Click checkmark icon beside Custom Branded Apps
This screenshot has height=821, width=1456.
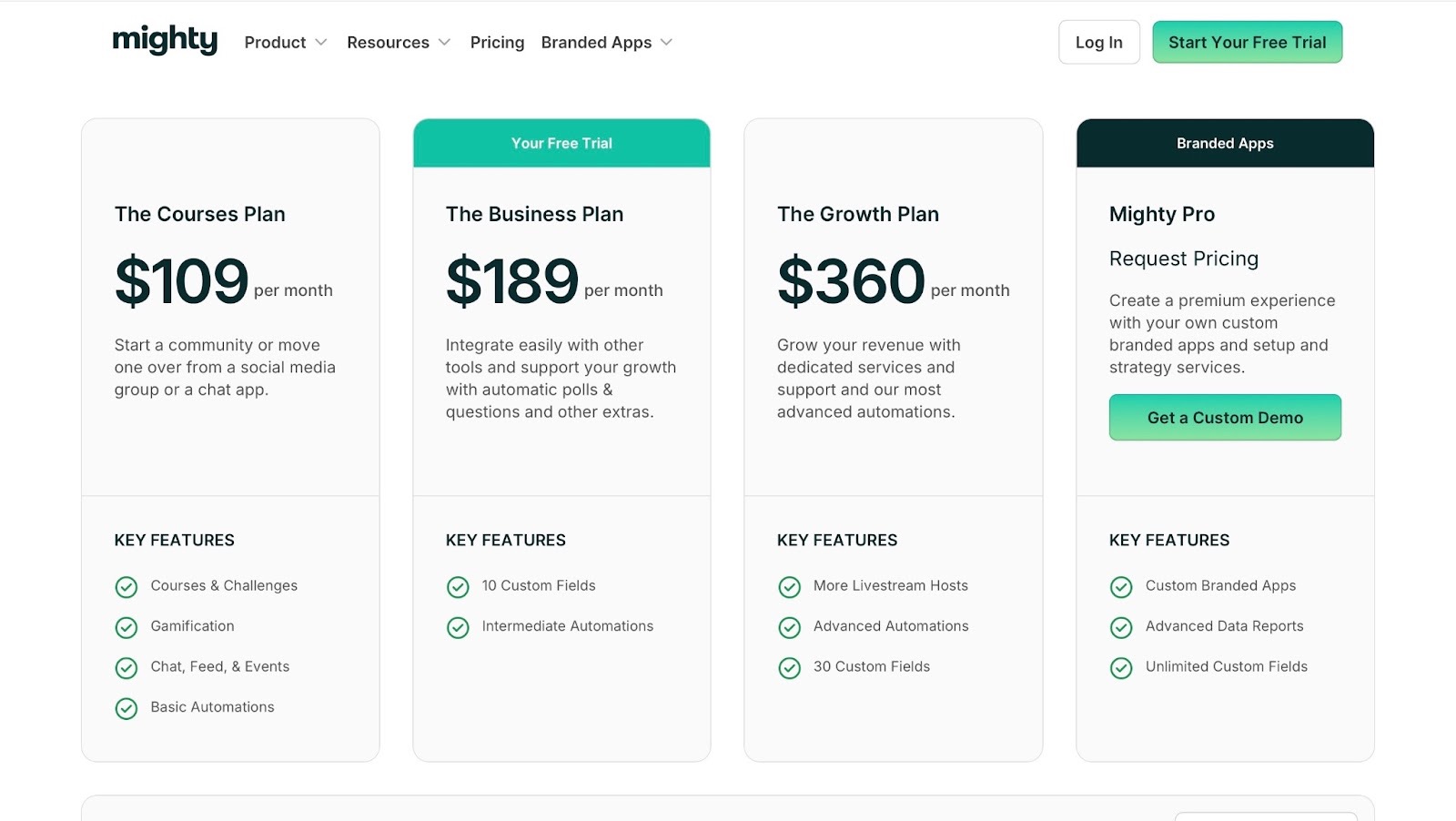click(1121, 587)
